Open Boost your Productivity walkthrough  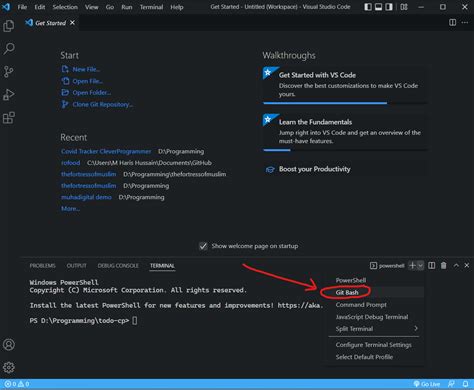click(x=345, y=169)
